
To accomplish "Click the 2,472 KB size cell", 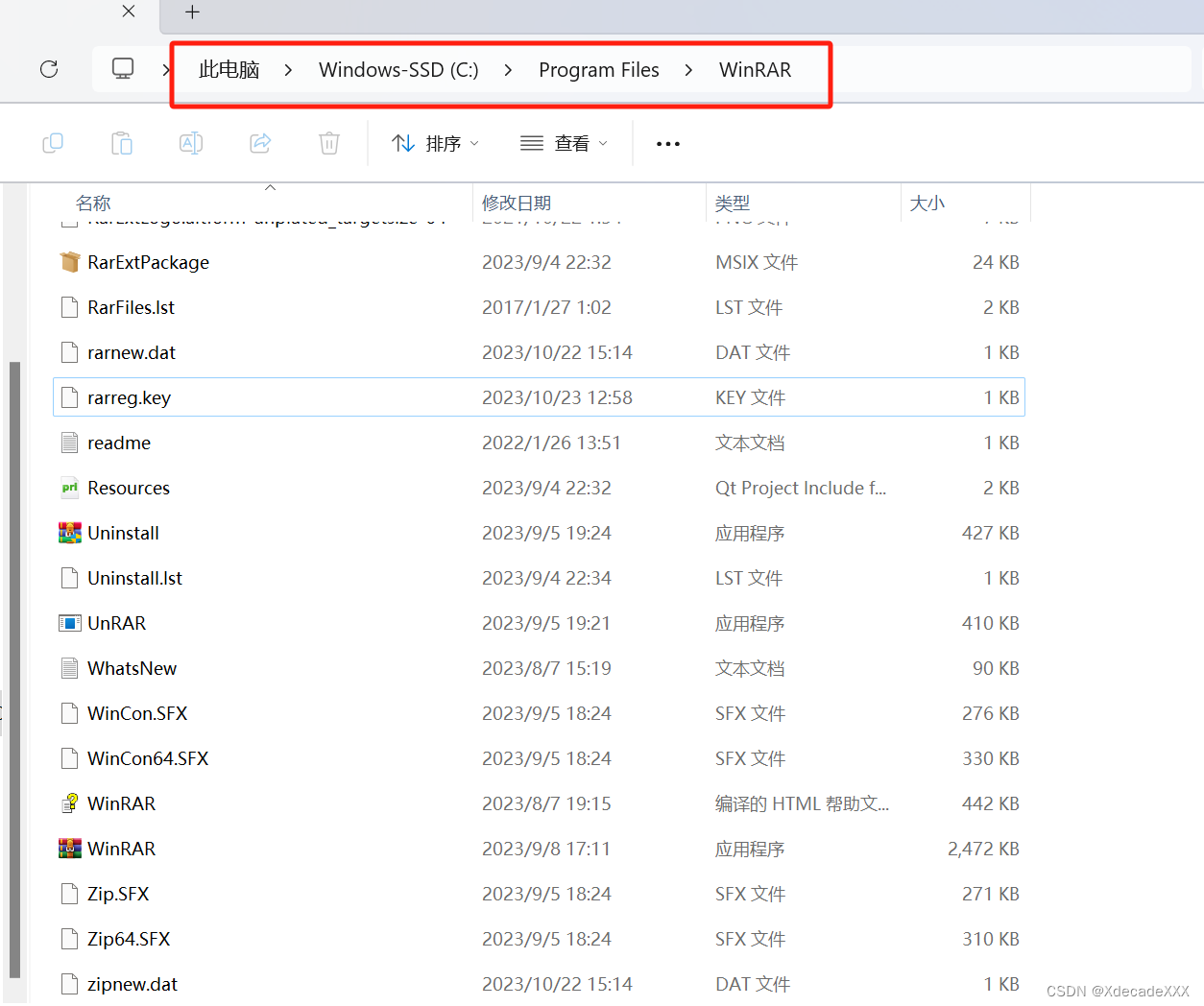I will tap(983, 849).
